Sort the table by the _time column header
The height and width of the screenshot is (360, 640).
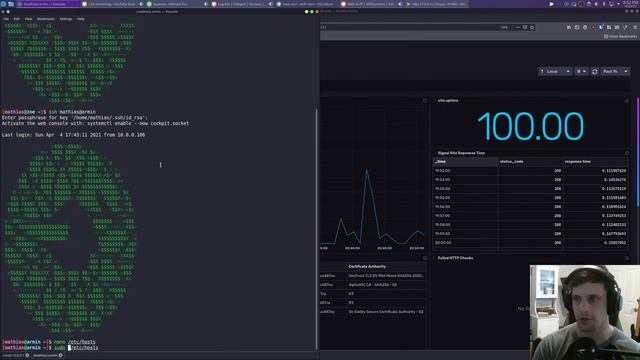465,162
